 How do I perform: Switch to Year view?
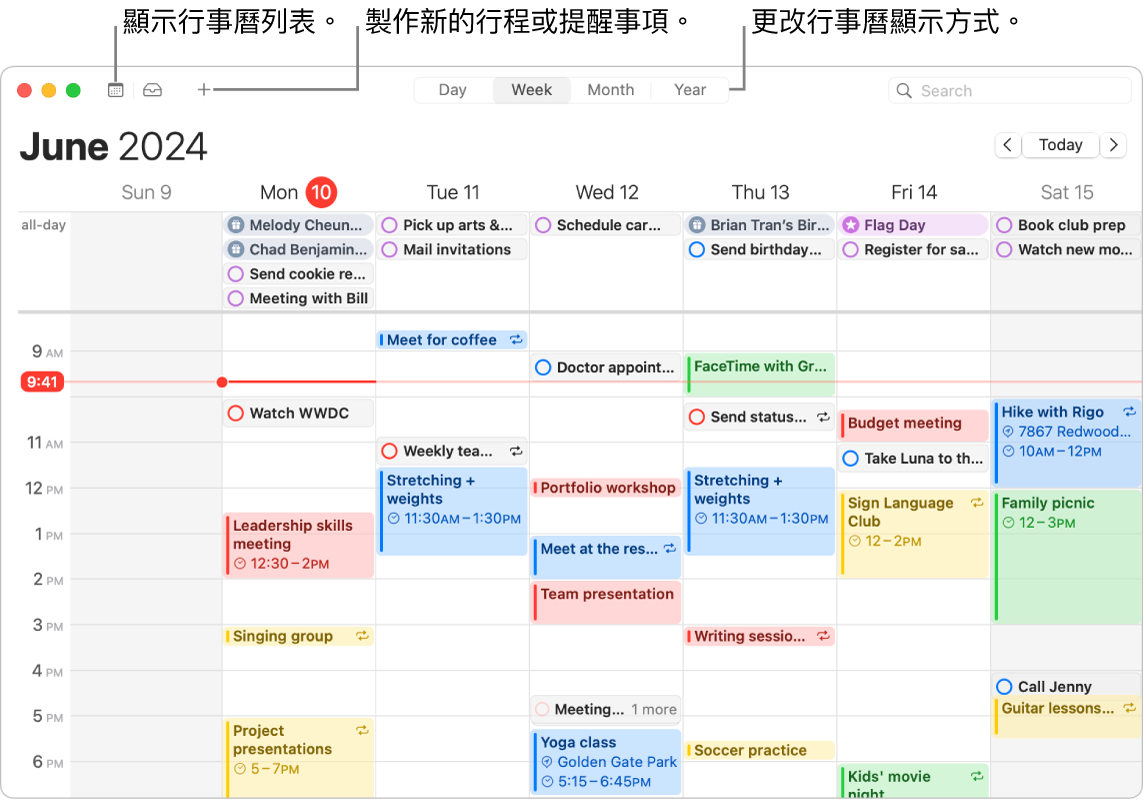click(690, 89)
